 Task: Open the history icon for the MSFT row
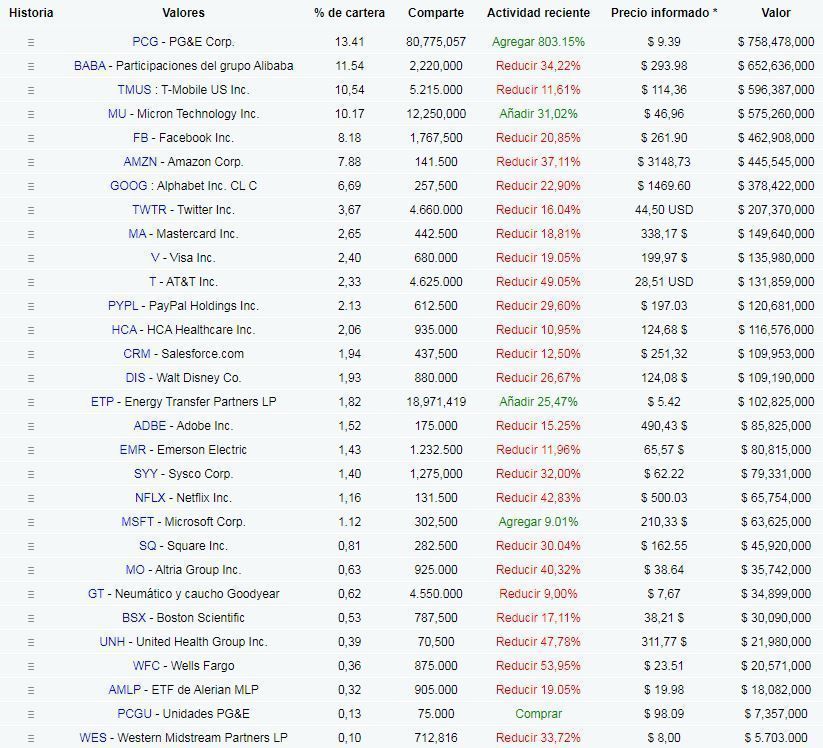31,523
